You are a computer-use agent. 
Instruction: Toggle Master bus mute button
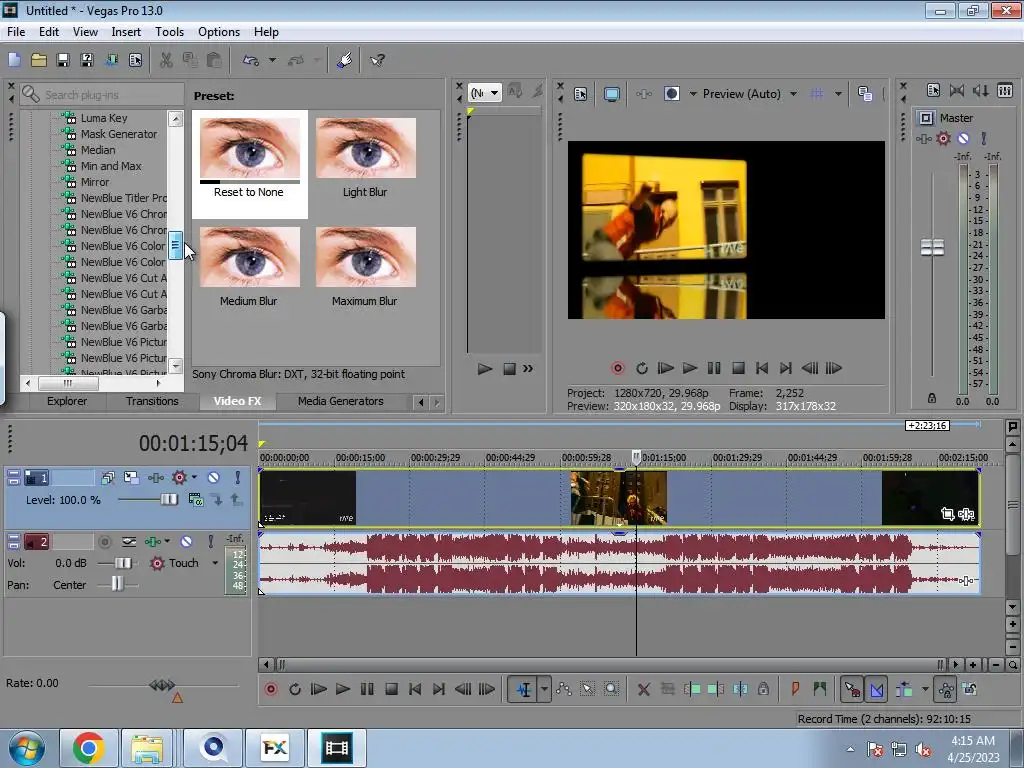[963, 138]
